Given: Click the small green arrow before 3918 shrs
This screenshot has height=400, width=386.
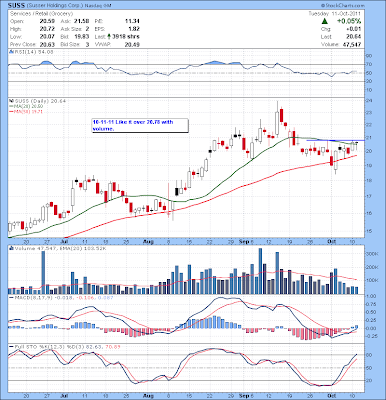Looking at the screenshot, I should pos(109,37).
